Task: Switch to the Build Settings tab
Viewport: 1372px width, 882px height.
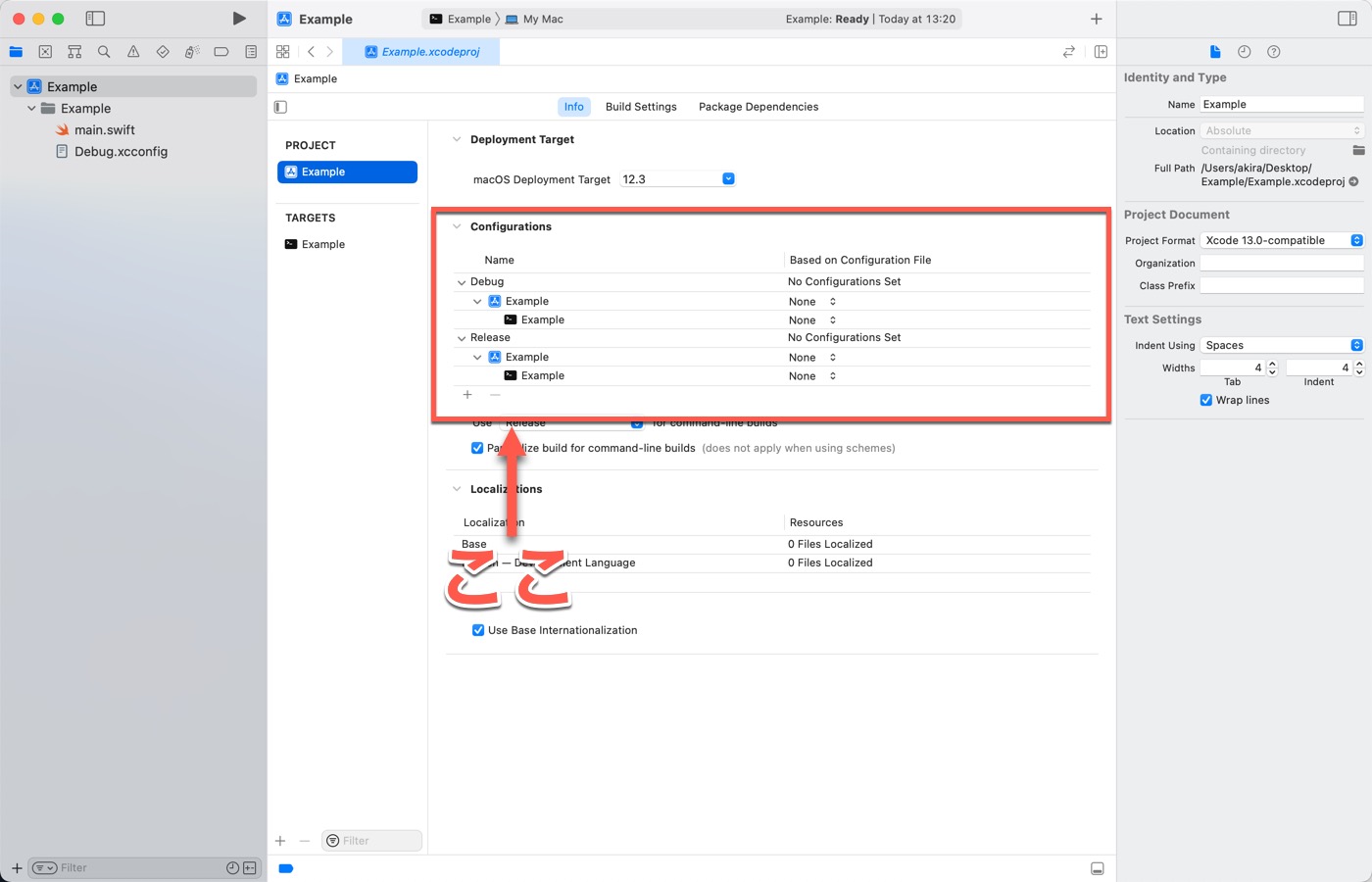Action: 641,107
